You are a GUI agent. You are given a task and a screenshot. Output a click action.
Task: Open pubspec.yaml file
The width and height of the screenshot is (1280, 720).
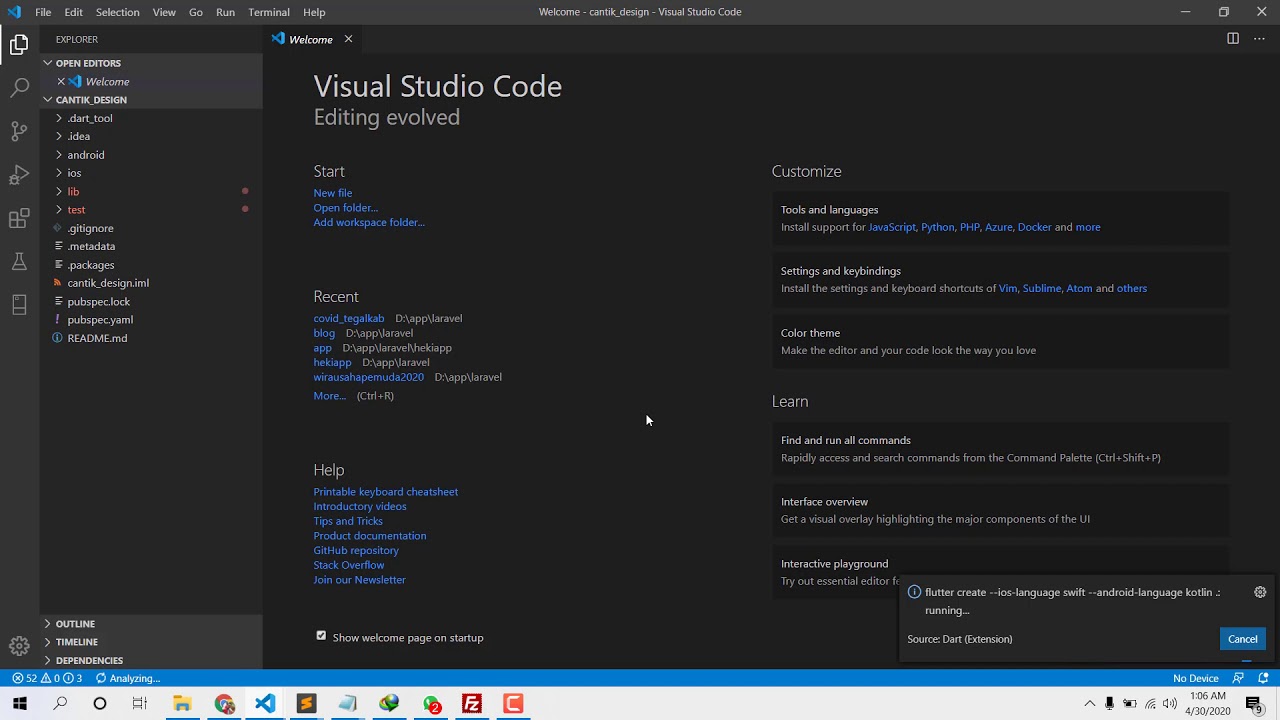click(150, 320)
